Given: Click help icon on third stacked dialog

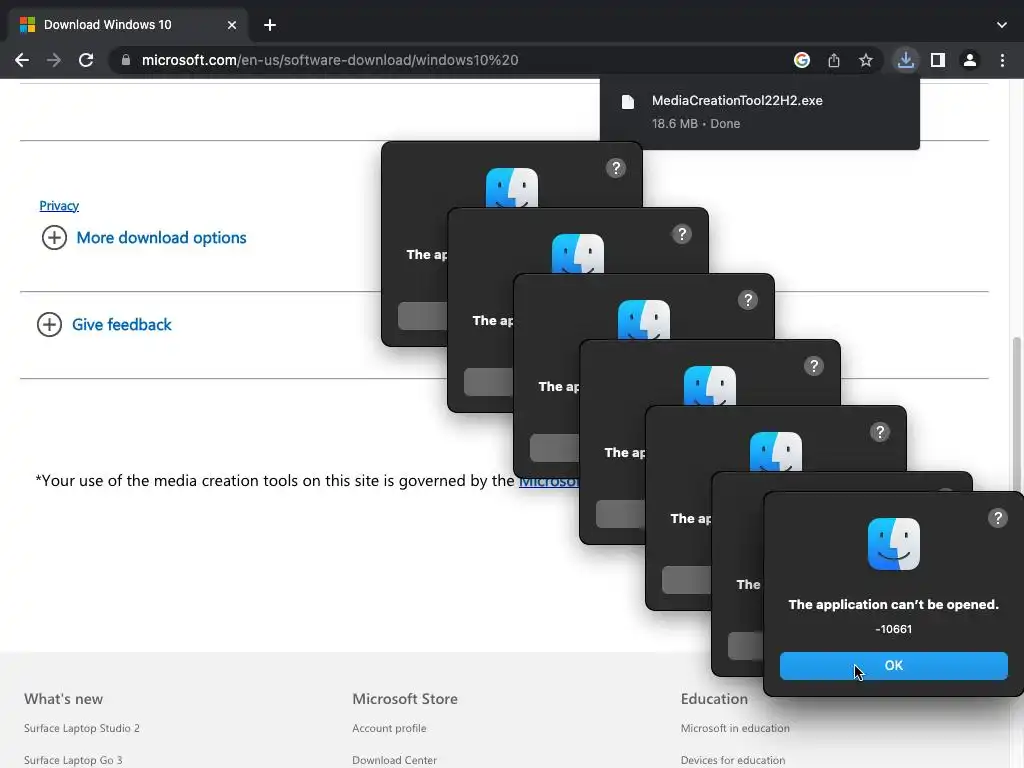Looking at the screenshot, I should pos(748,300).
